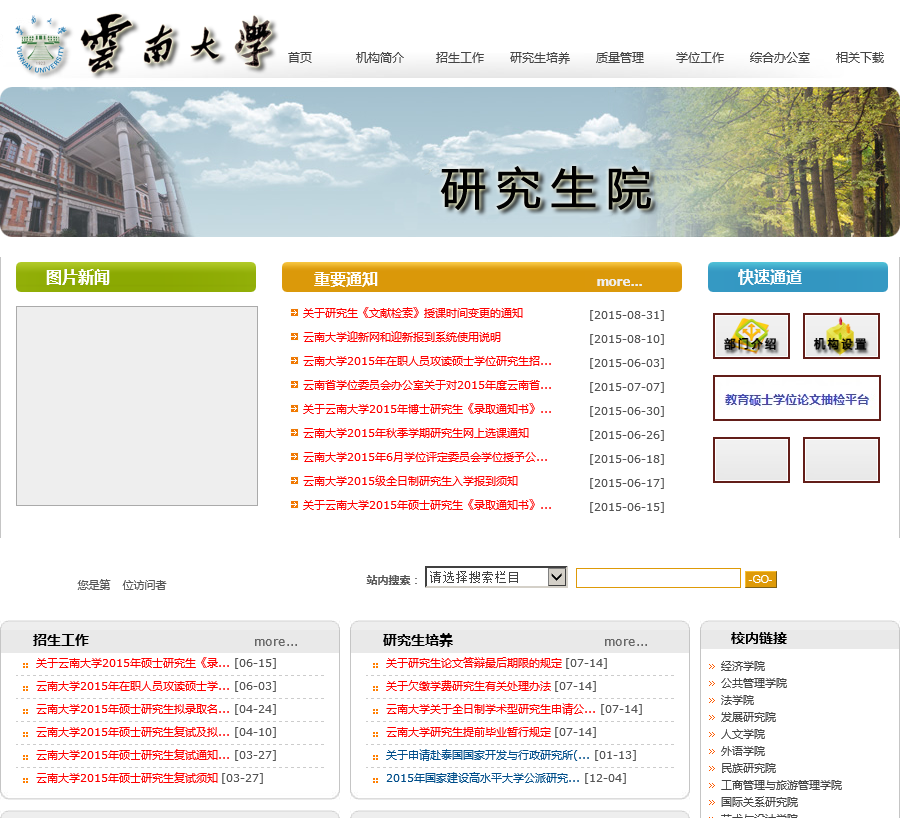
Task: Expand the 请选择搜索栏目 dropdown
Action: pyautogui.click(x=496, y=577)
